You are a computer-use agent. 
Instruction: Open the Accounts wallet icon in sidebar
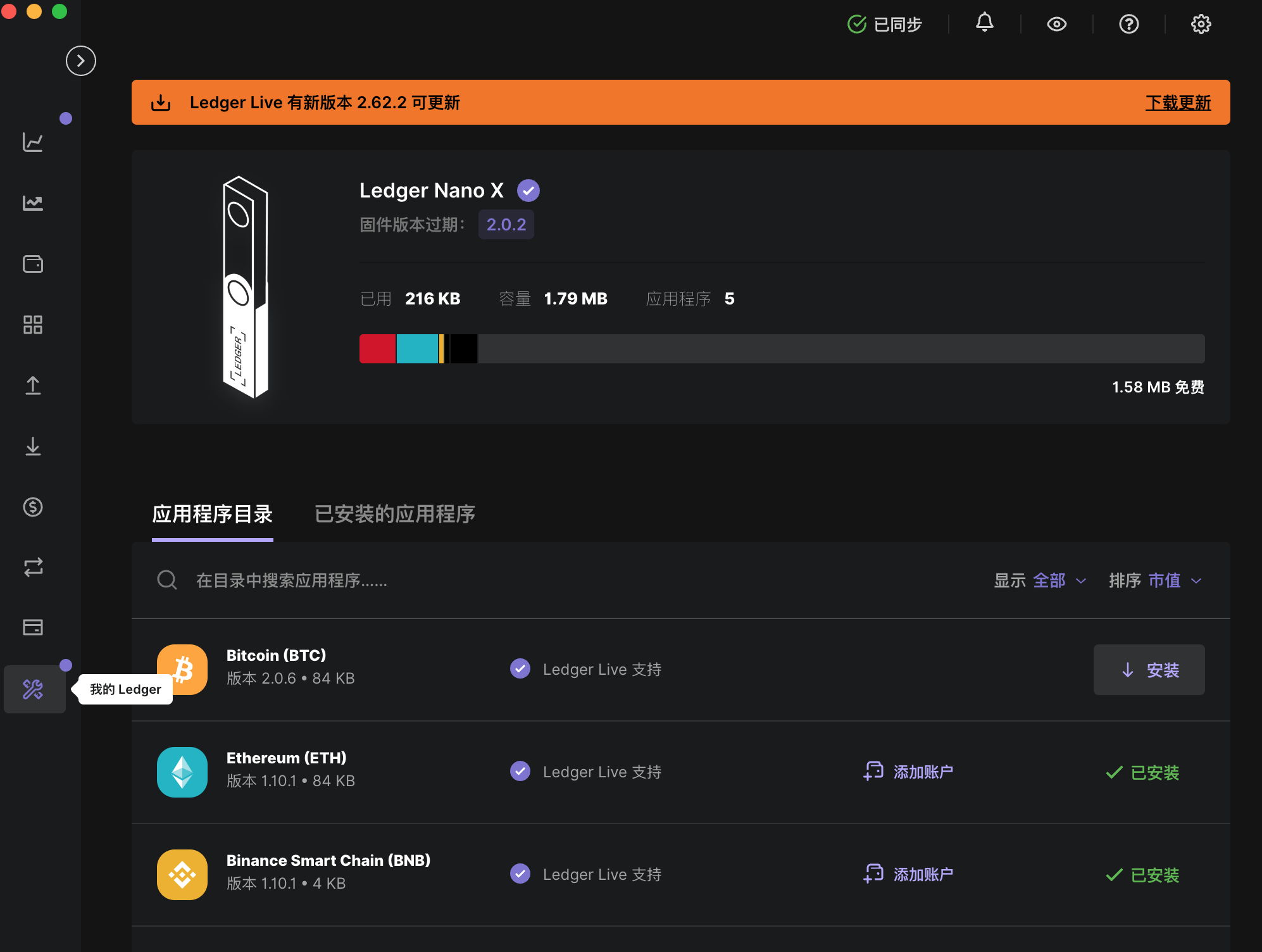(x=33, y=263)
